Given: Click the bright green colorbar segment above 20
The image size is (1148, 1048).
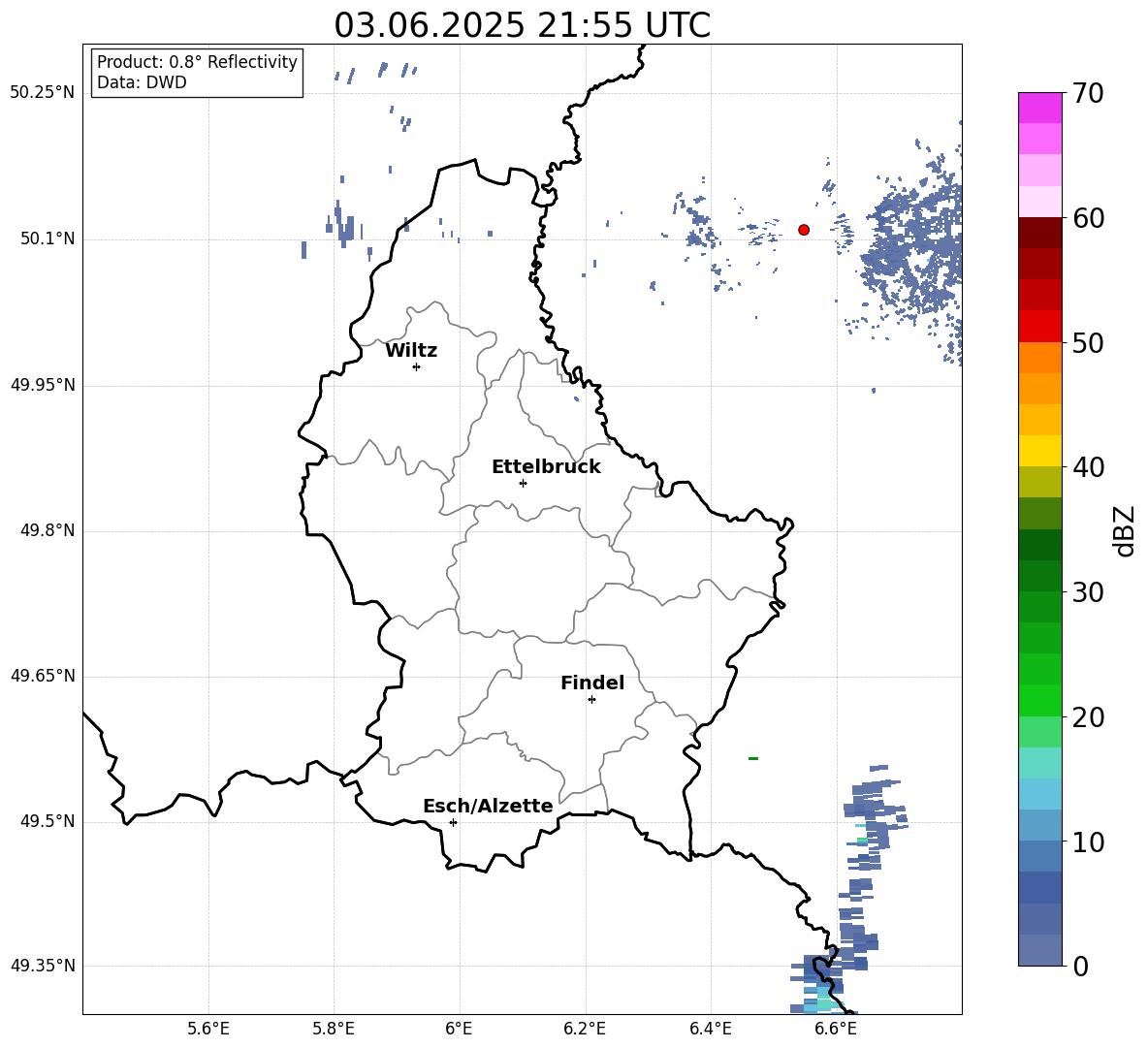Looking at the screenshot, I should (x=1039, y=700).
